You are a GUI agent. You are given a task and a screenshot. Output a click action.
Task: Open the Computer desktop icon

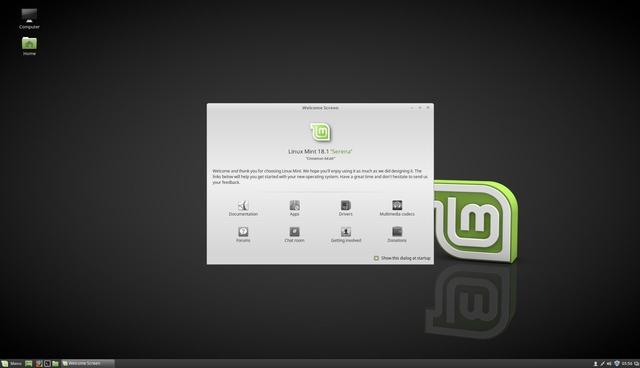click(x=29, y=18)
